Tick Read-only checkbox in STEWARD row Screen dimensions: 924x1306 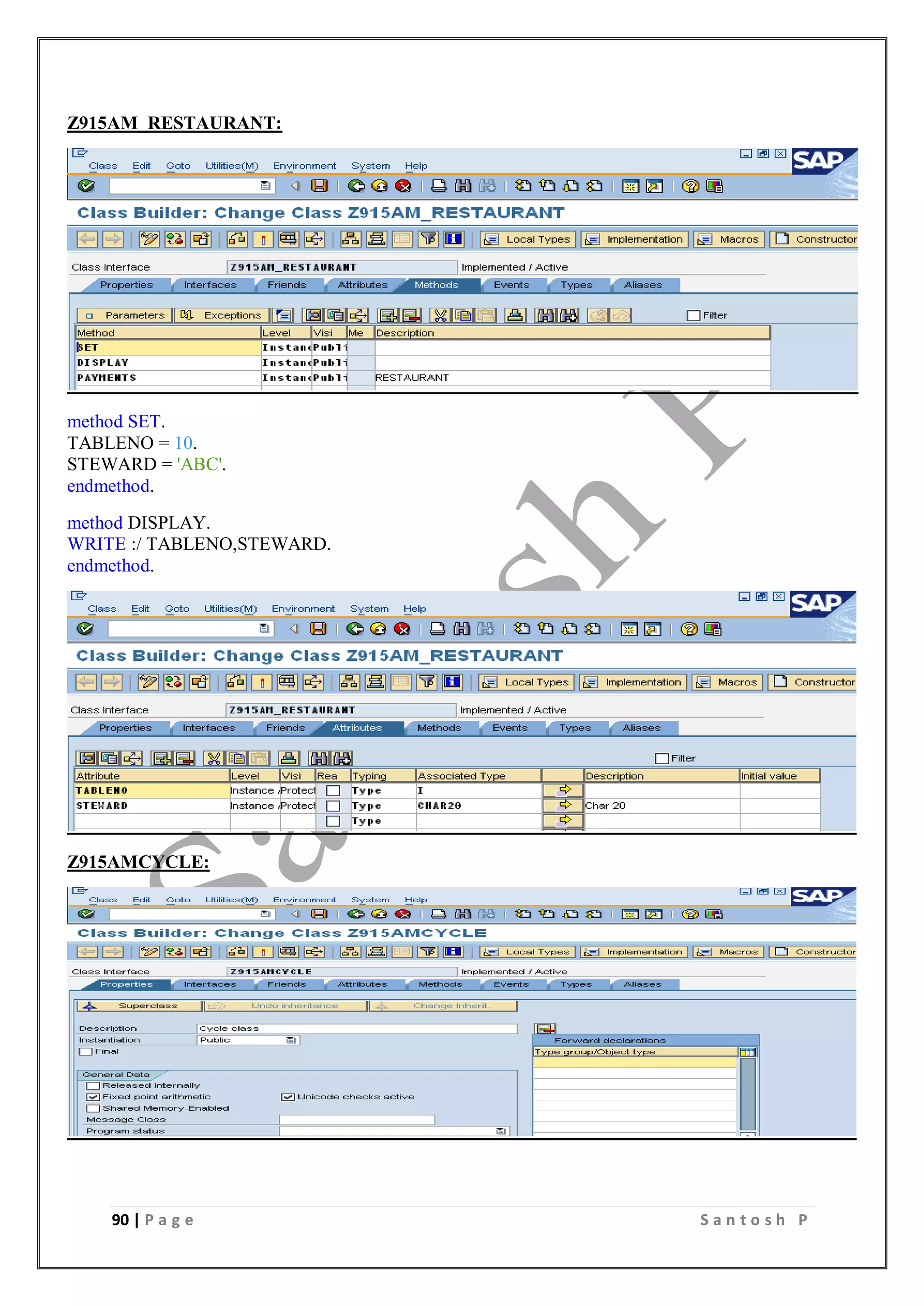click(333, 806)
